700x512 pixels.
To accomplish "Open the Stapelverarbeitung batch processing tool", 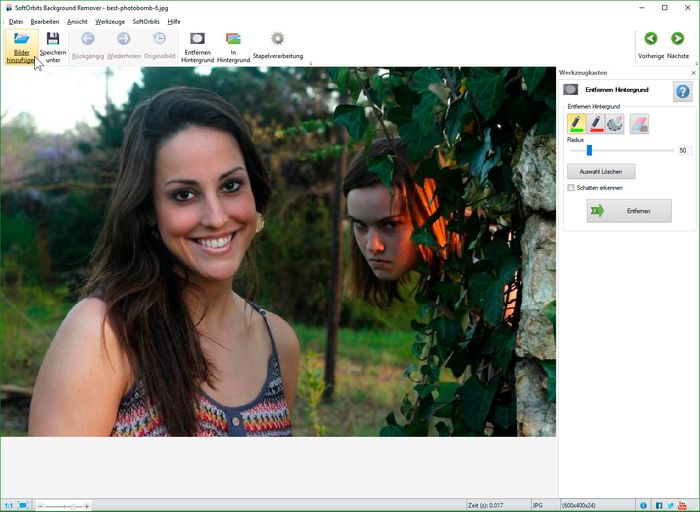I will (277, 45).
